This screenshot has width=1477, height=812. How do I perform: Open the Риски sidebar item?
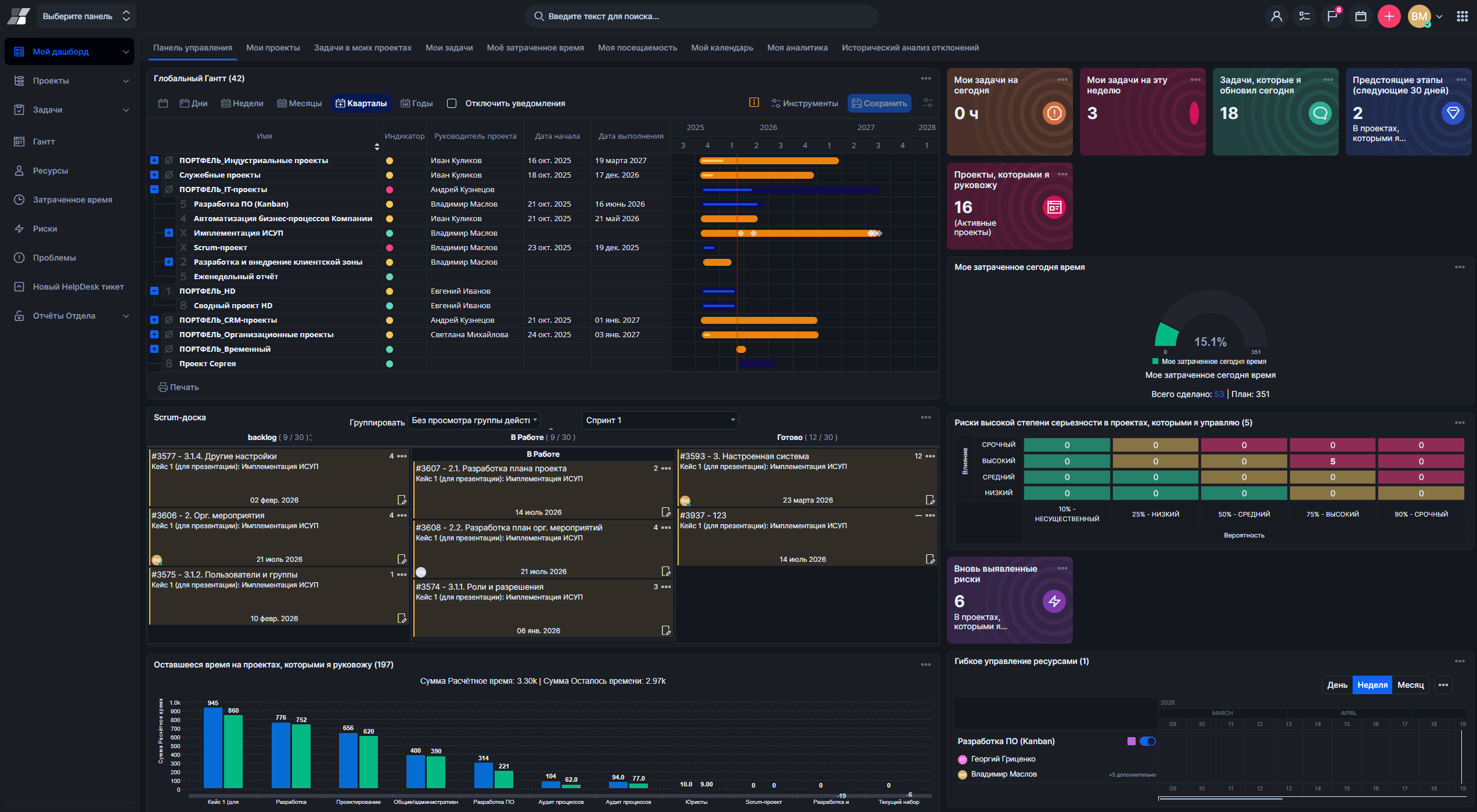[x=45, y=229]
